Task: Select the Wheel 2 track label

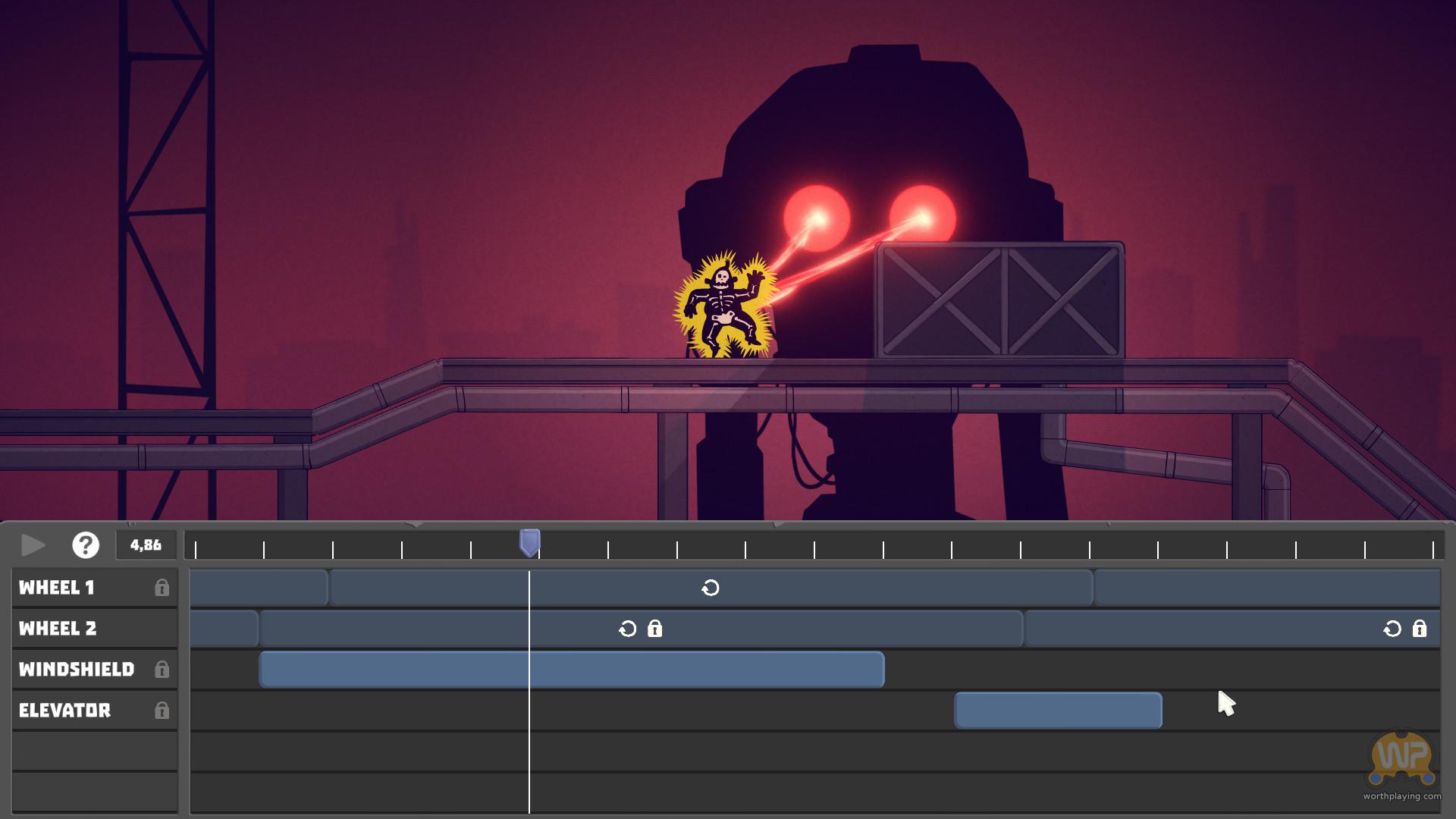Action: point(58,629)
